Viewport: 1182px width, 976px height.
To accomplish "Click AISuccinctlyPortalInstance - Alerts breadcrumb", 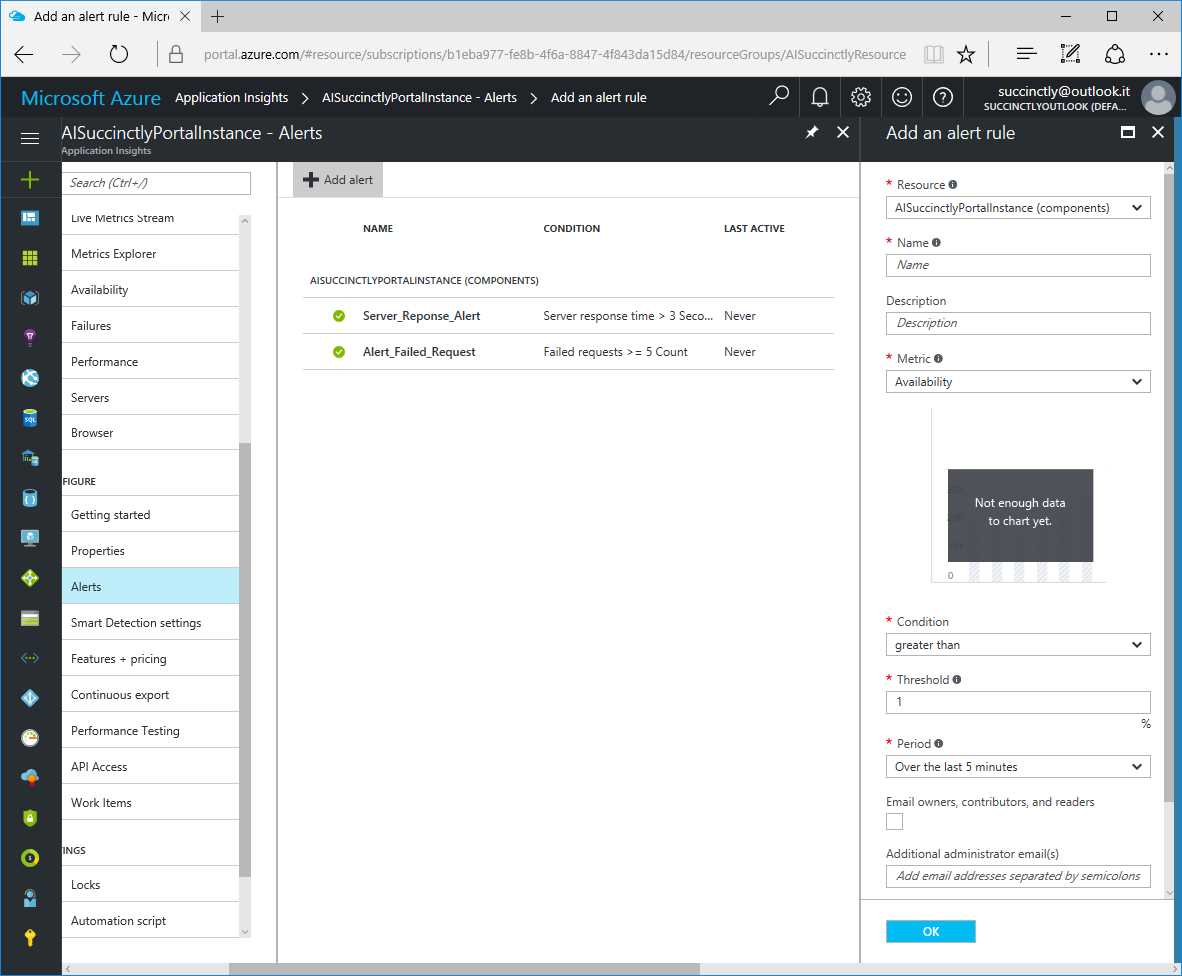I will [x=419, y=97].
